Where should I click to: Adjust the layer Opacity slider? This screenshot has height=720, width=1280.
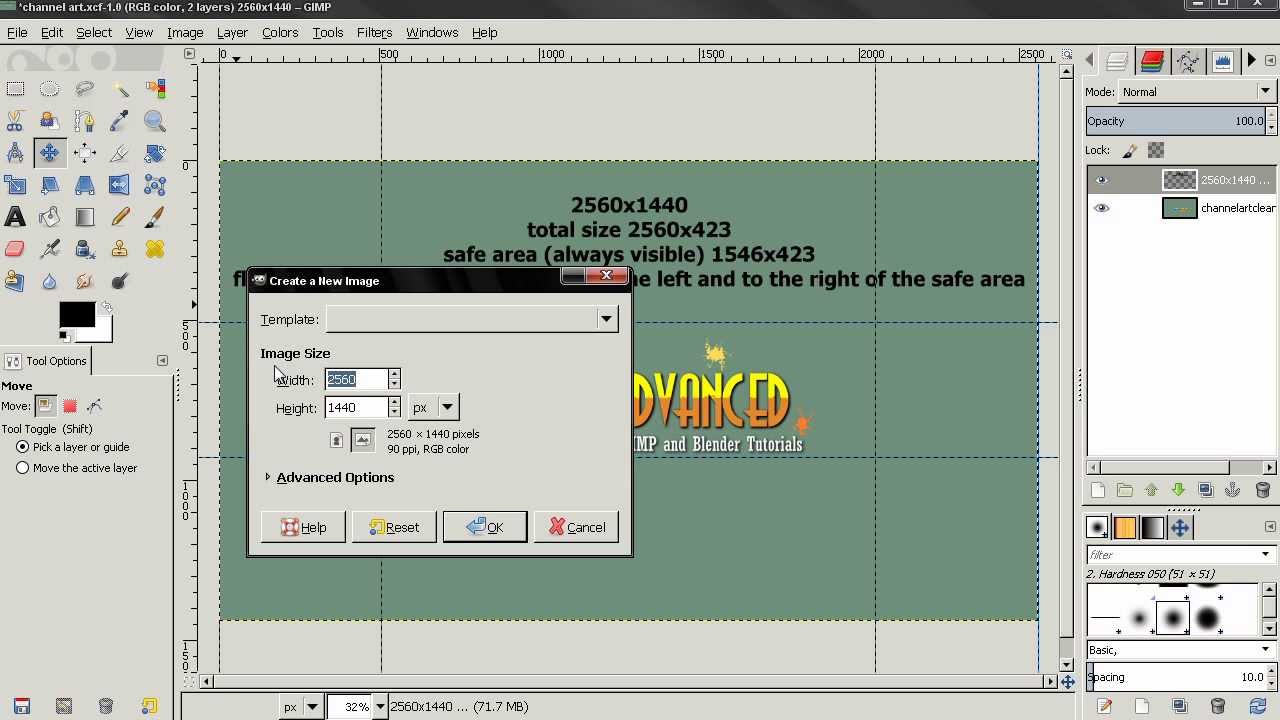[1175, 121]
